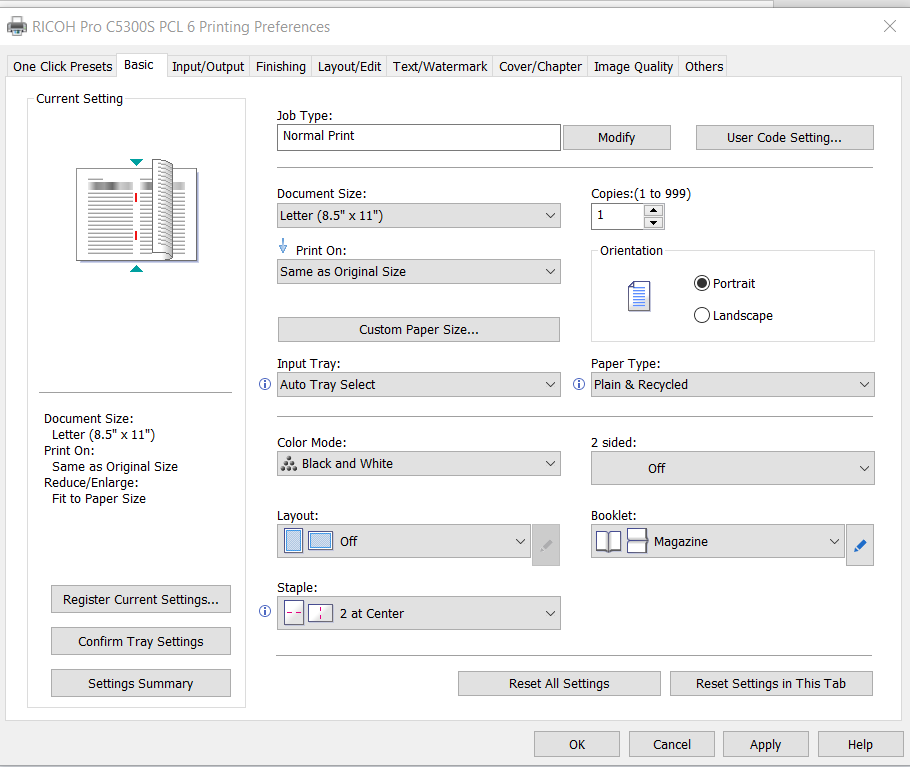Increase copies with the up arrow
Viewport: 910px width, 767px height.
pos(653,210)
